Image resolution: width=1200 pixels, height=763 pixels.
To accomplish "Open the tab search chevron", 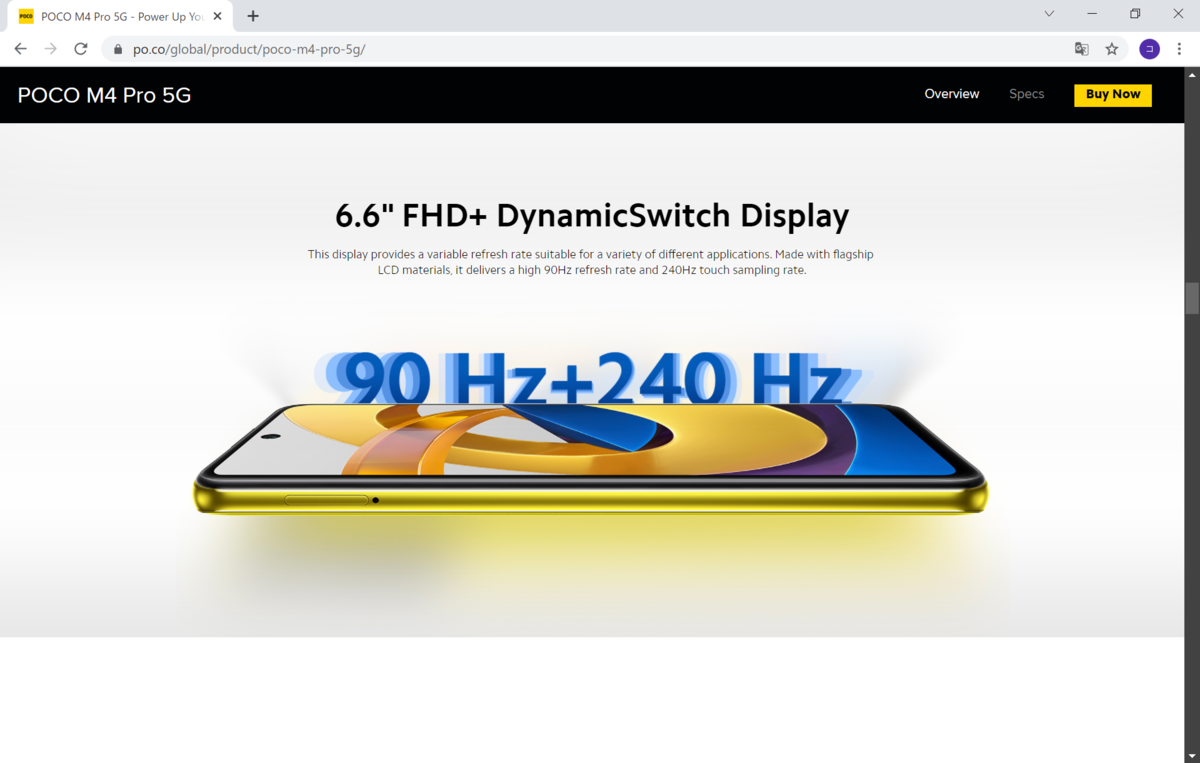I will (1049, 14).
